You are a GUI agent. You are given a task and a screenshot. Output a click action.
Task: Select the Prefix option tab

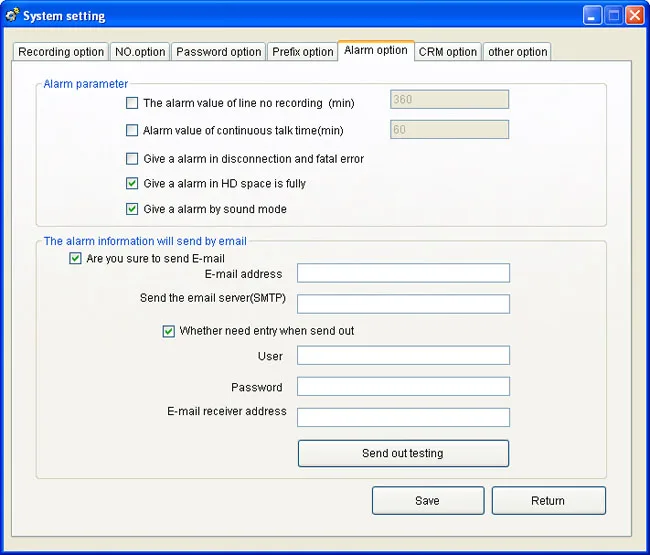click(x=303, y=52)
